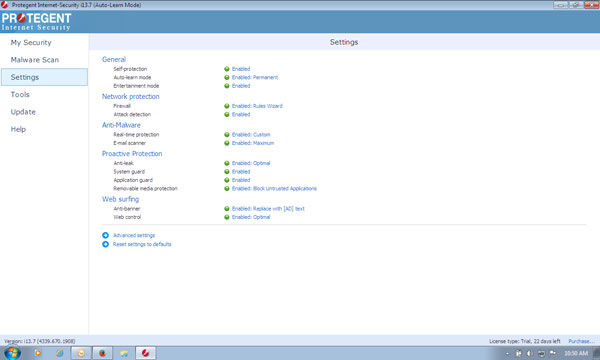Click the Reset settings arrow icon
This screenshot has width=600, height=360.
tap(106, 244)
